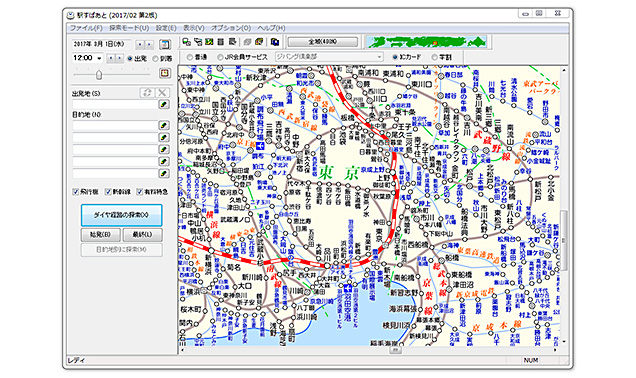Click the pen icon of the second 目的地 field
The height and width of the screenshot is (378, 636).
click(163, 137)
